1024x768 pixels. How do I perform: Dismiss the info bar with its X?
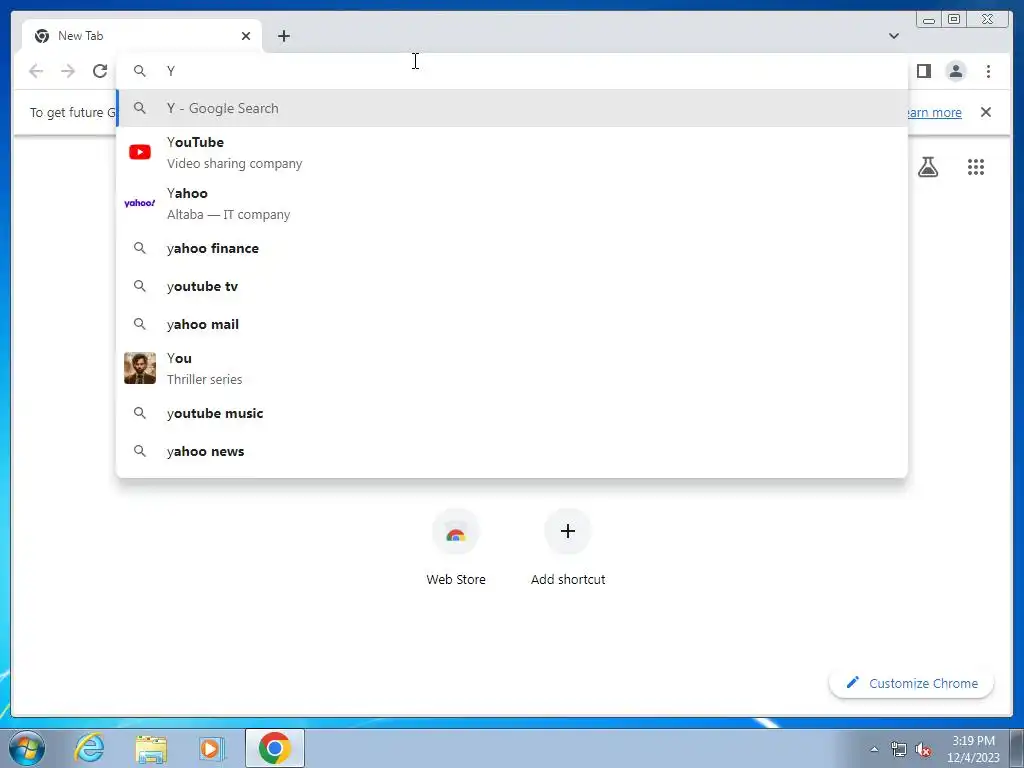point(985,112)
